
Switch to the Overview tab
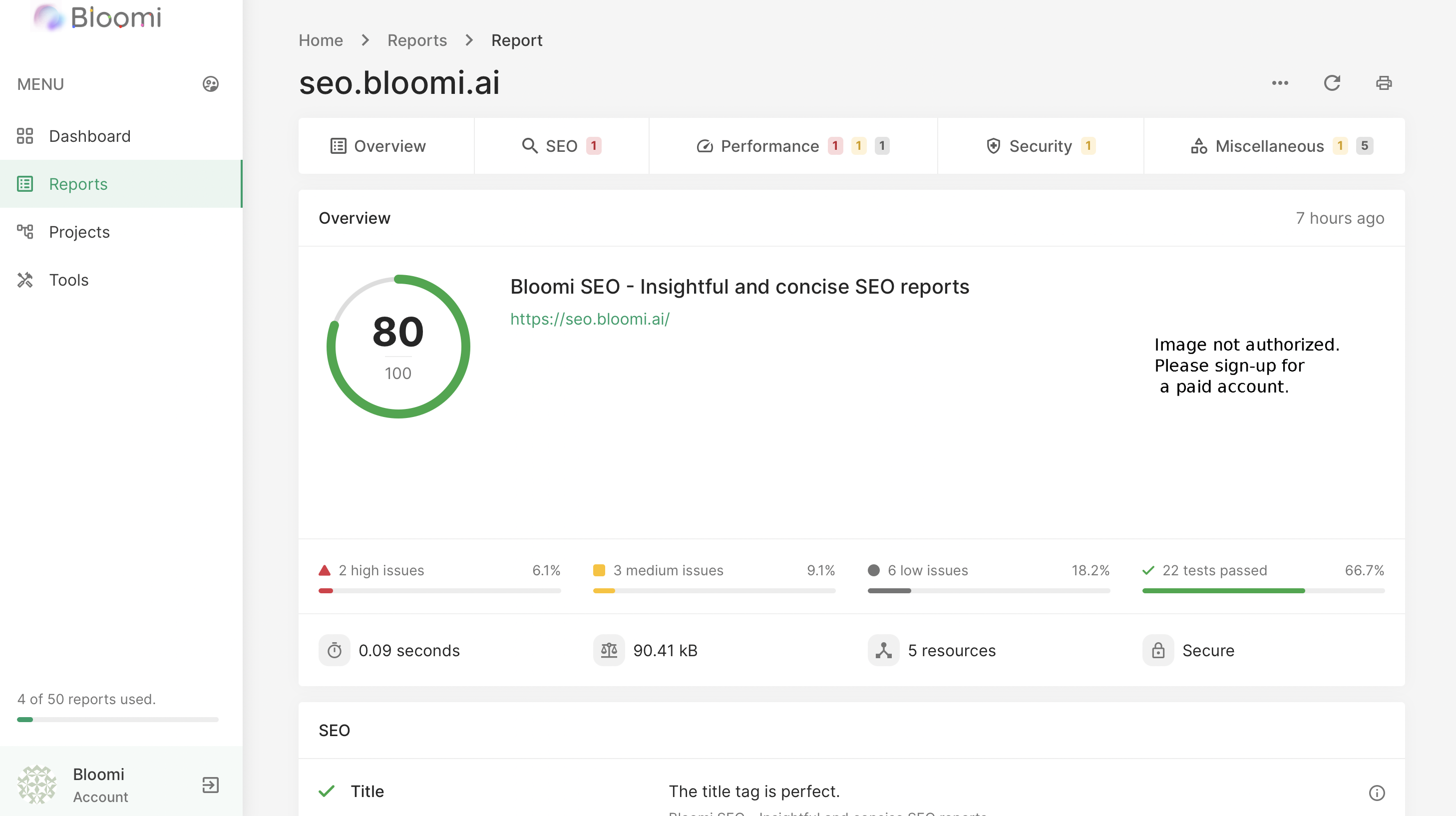pos(386,146)
